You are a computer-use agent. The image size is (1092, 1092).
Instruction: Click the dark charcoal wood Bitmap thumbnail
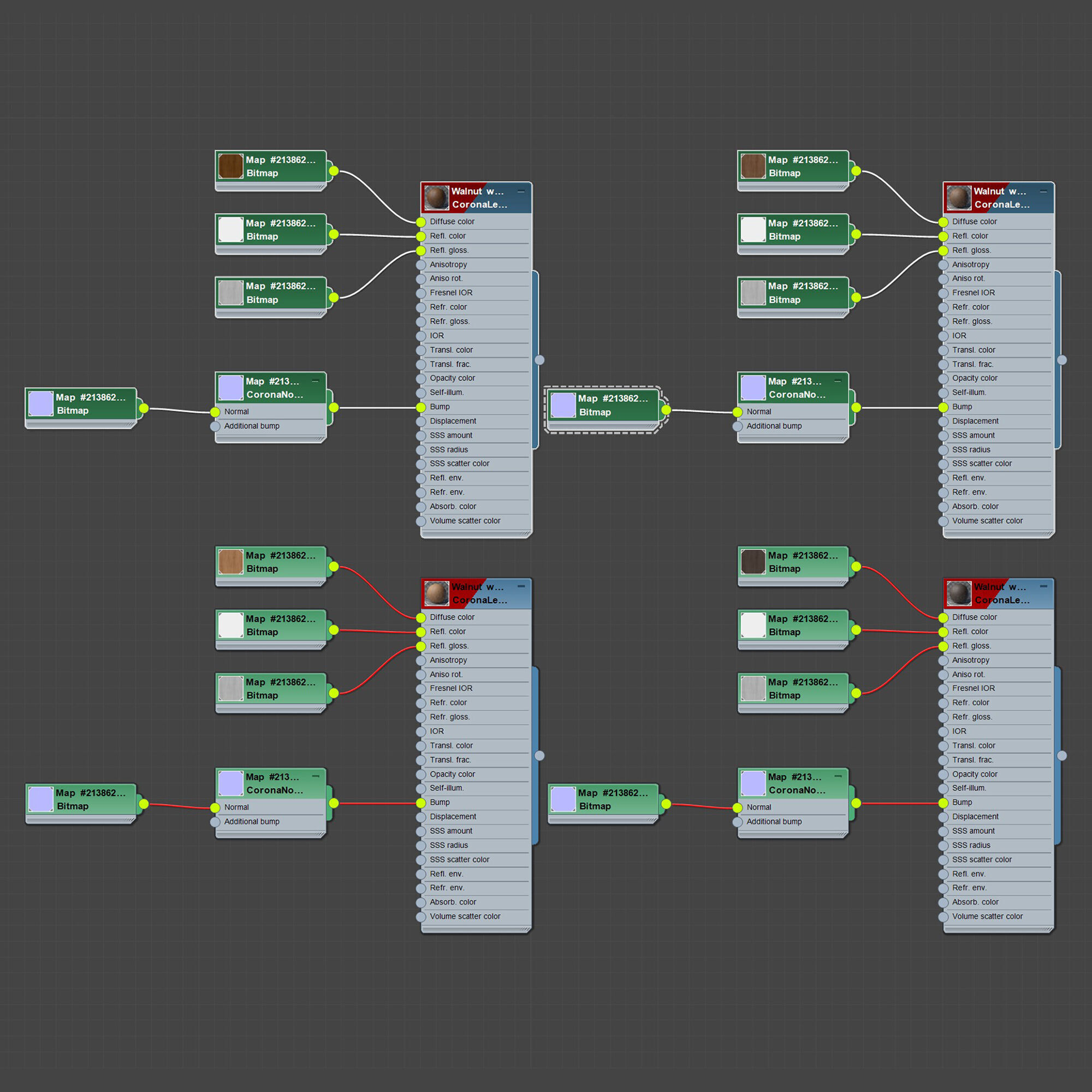(753, 562)
